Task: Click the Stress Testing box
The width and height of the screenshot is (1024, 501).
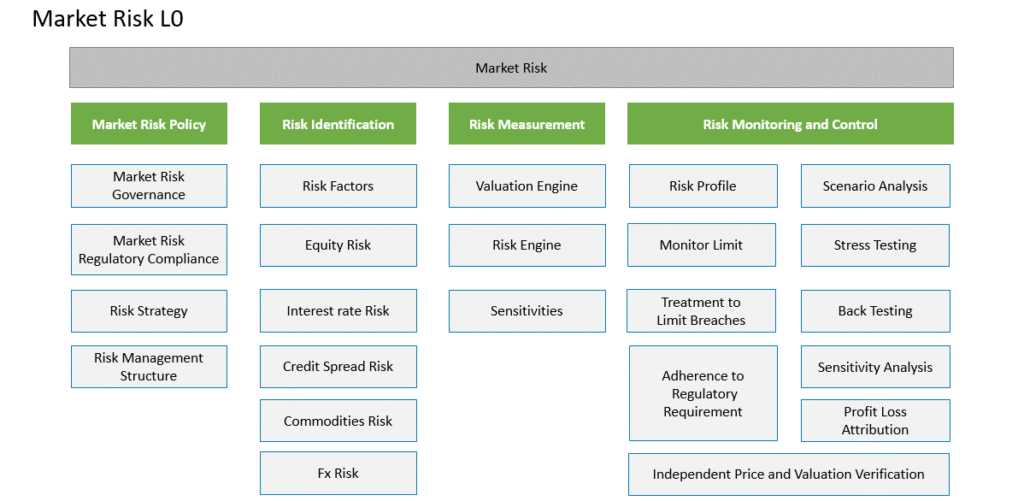Action: [x=875, y=246]
